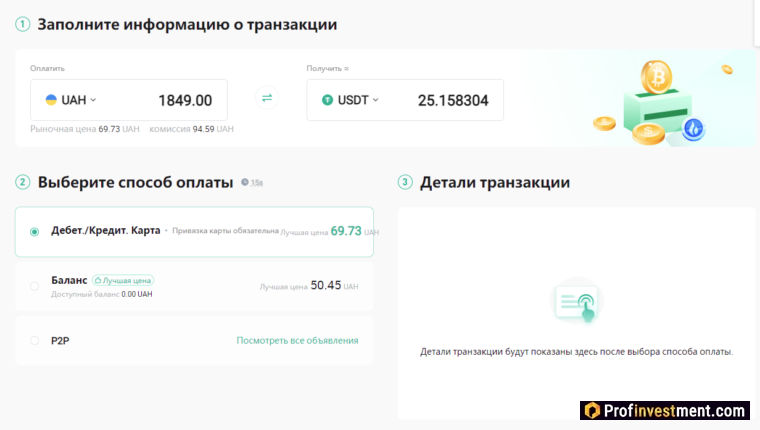Click the Оплатить field label
The height and width of the screenshot is (430, 760).
47,68
